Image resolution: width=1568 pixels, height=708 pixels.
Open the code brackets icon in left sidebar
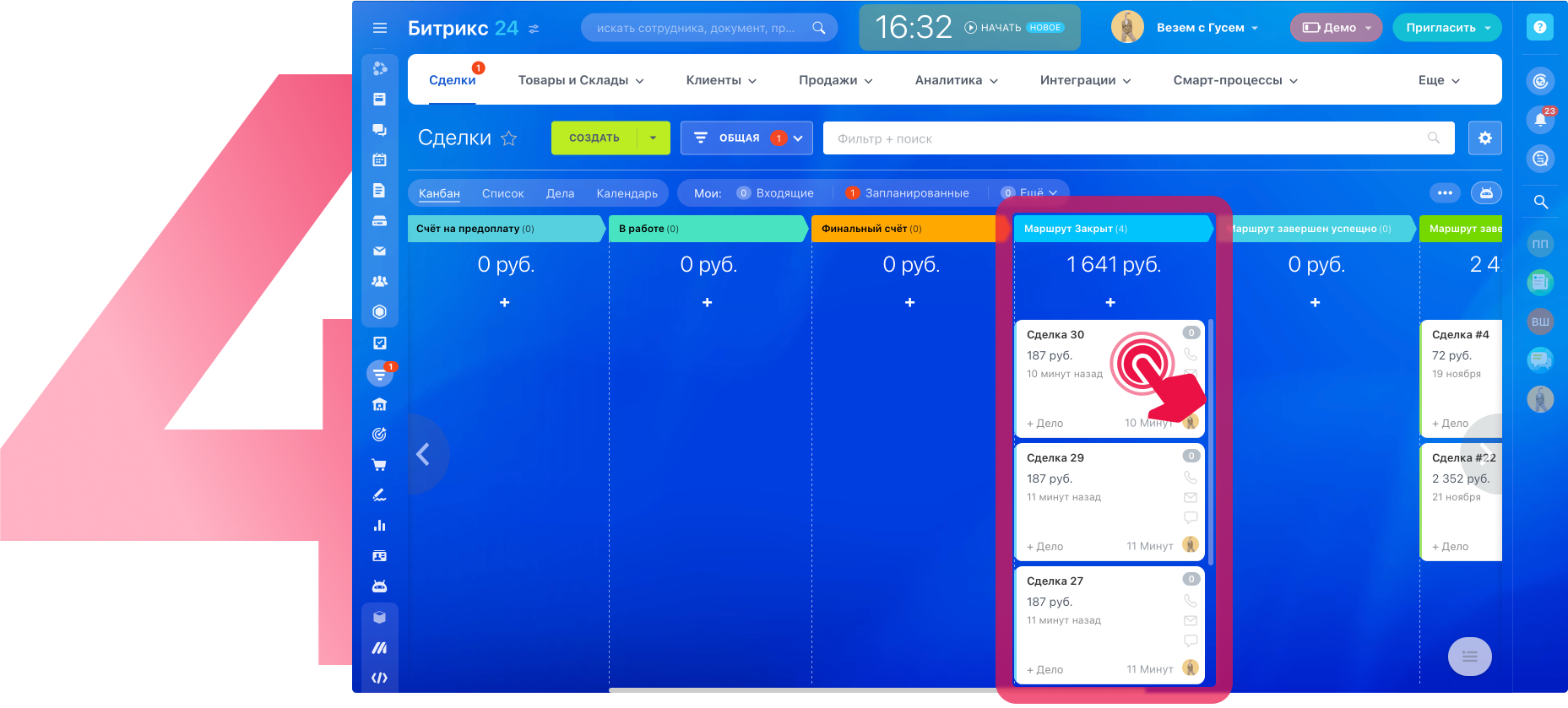pos(380,678)
